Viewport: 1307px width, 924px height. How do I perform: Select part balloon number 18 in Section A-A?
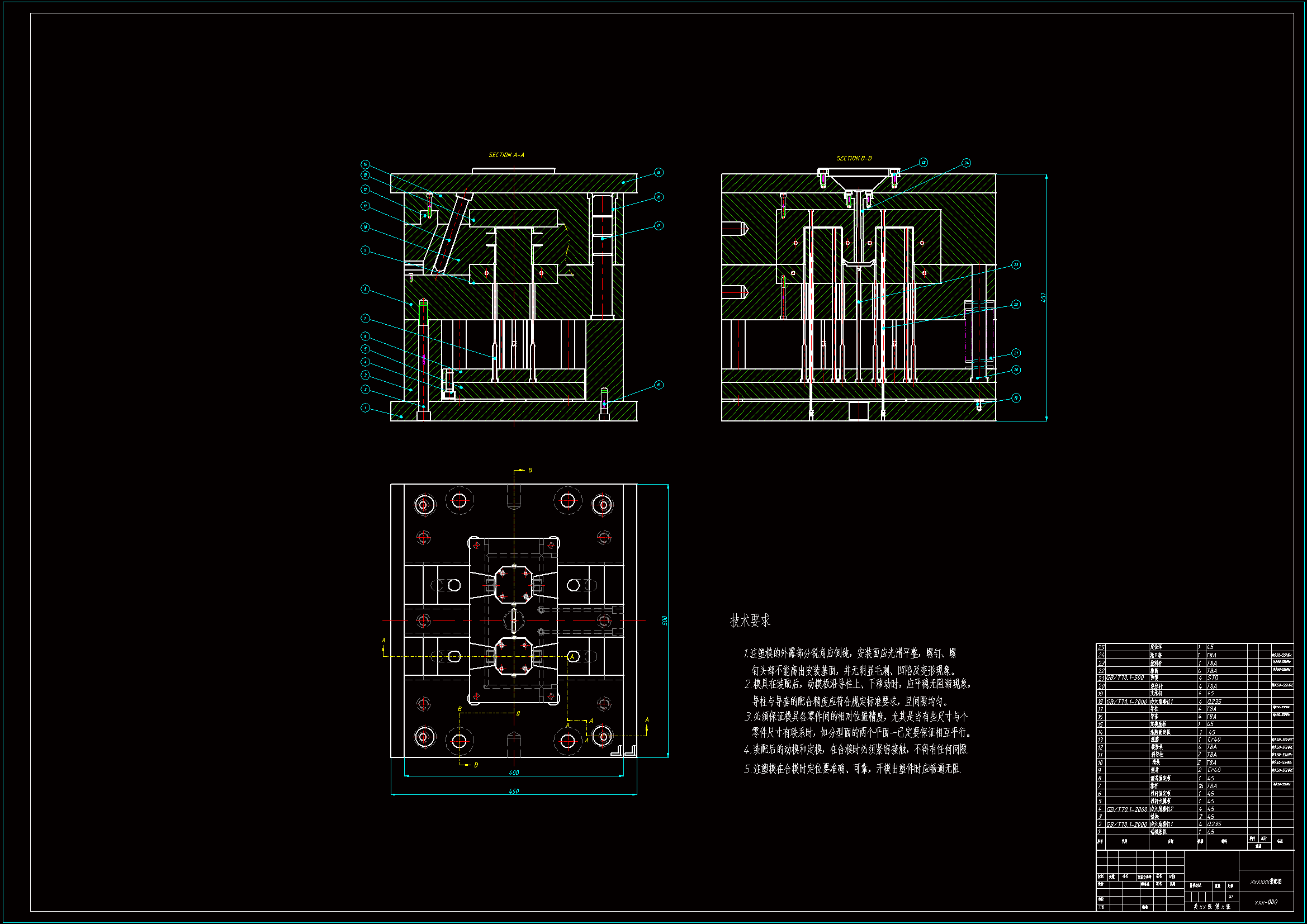coord(659,385)
